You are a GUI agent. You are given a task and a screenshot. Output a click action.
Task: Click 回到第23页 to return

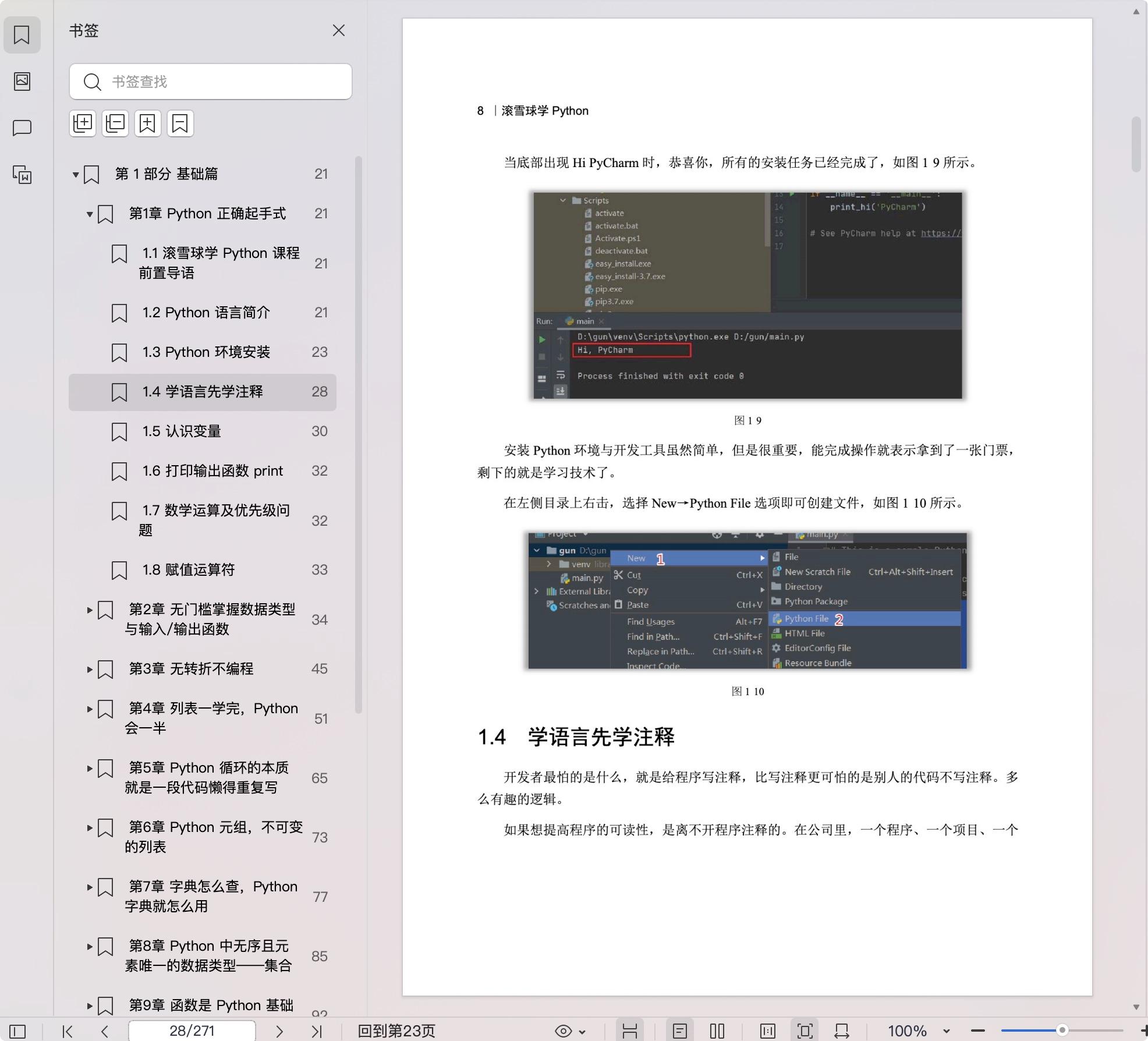click(x=396, y=1031)
